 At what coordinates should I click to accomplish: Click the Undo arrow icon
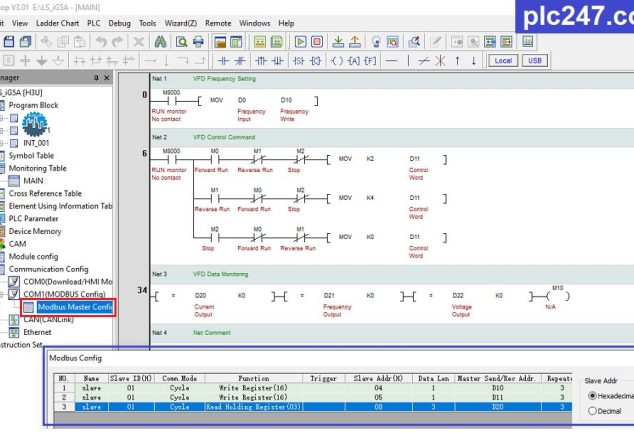pos(101,42)
